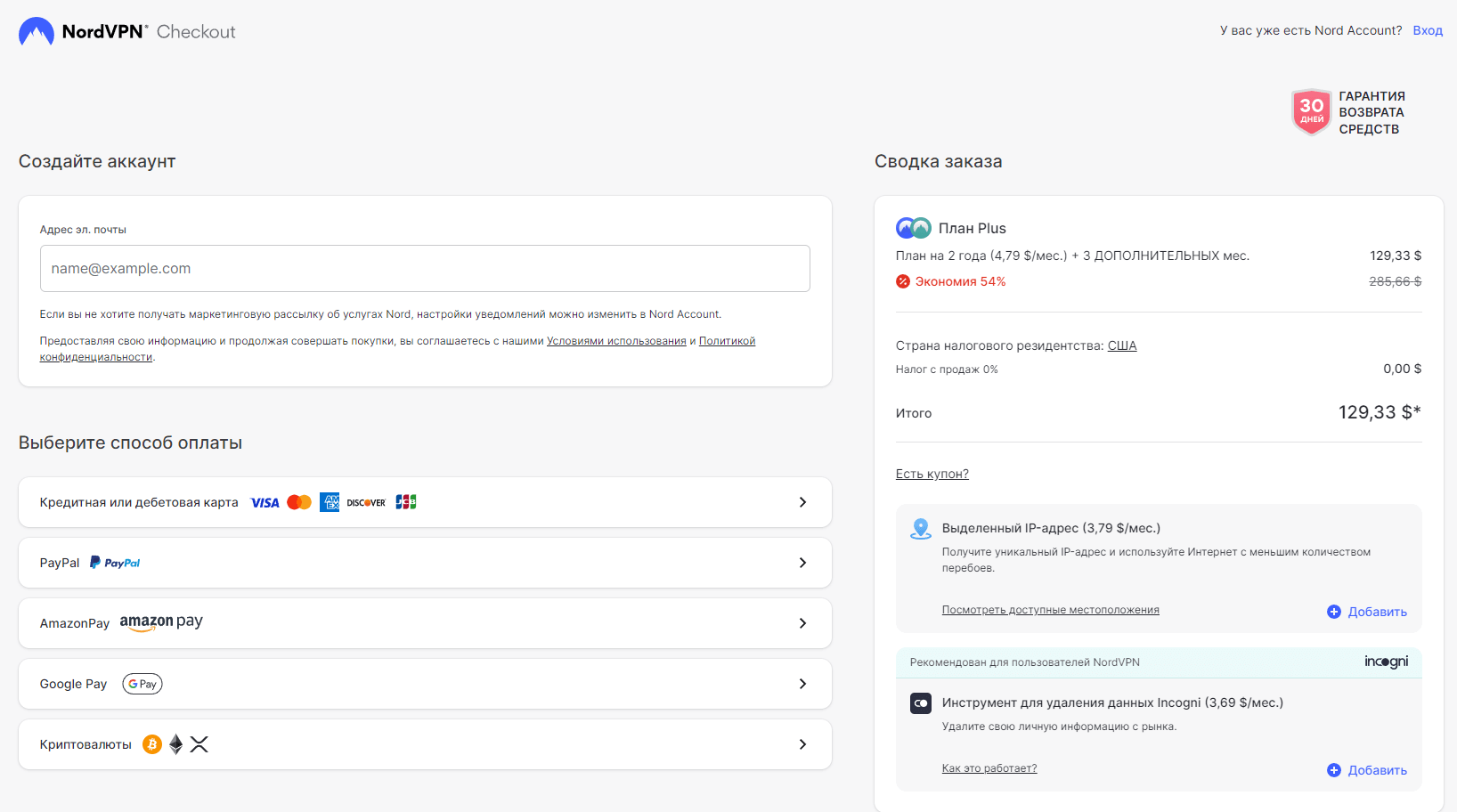
Task: Click the Выберите способ оплаты heading
Action: [x=131, y=443]
